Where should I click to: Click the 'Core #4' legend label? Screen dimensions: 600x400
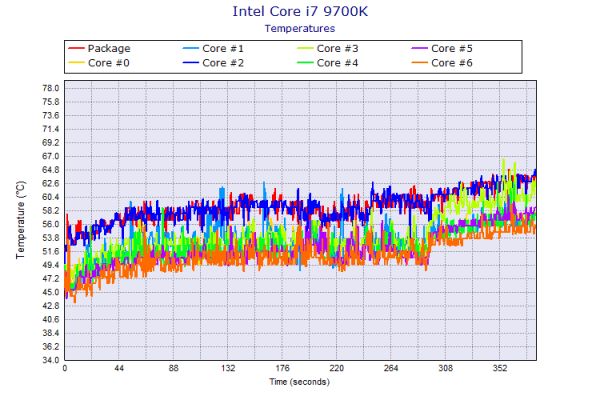[x=338, y=63]
